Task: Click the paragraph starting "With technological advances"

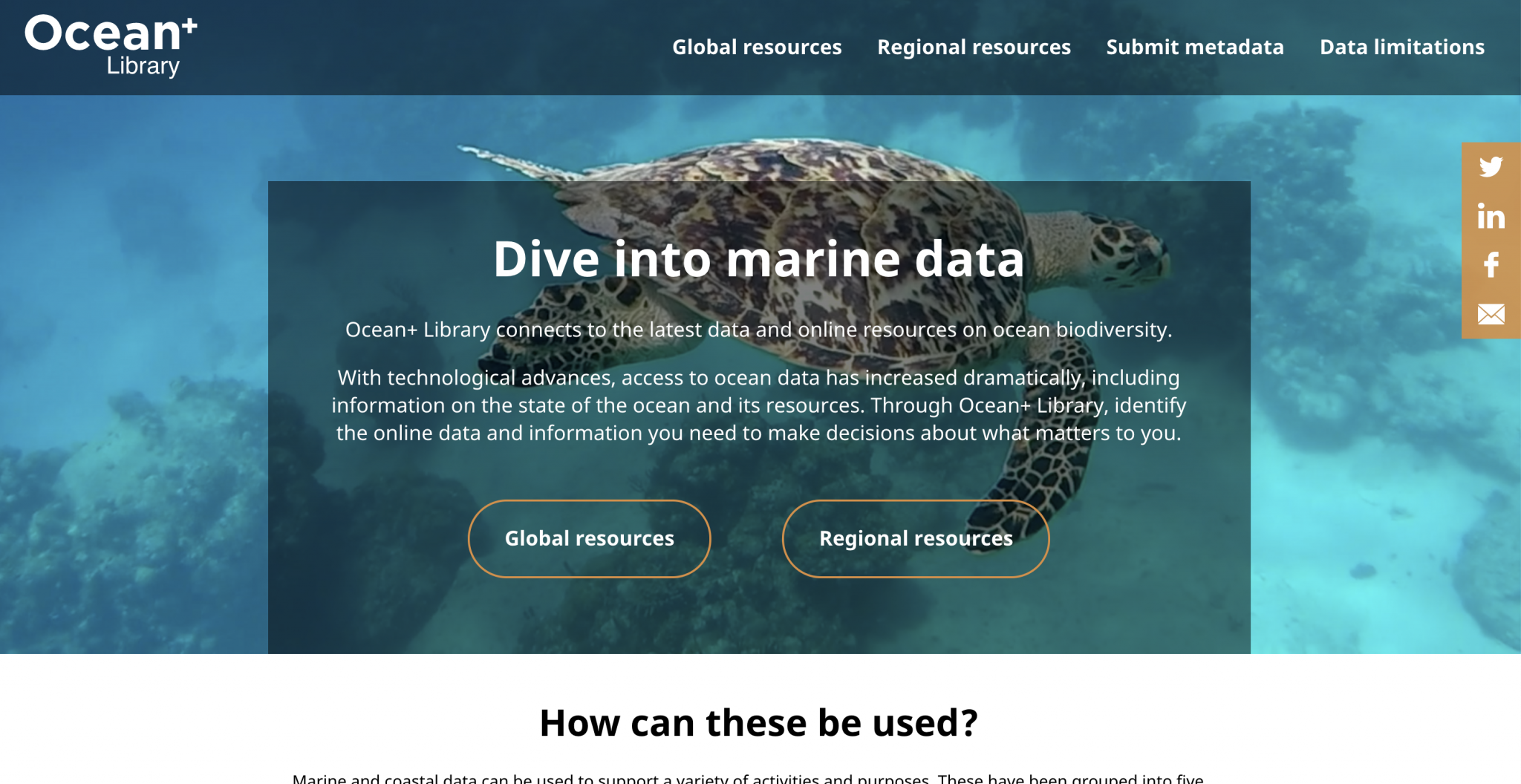Action: pyautogui.click(x=758, y=405)
